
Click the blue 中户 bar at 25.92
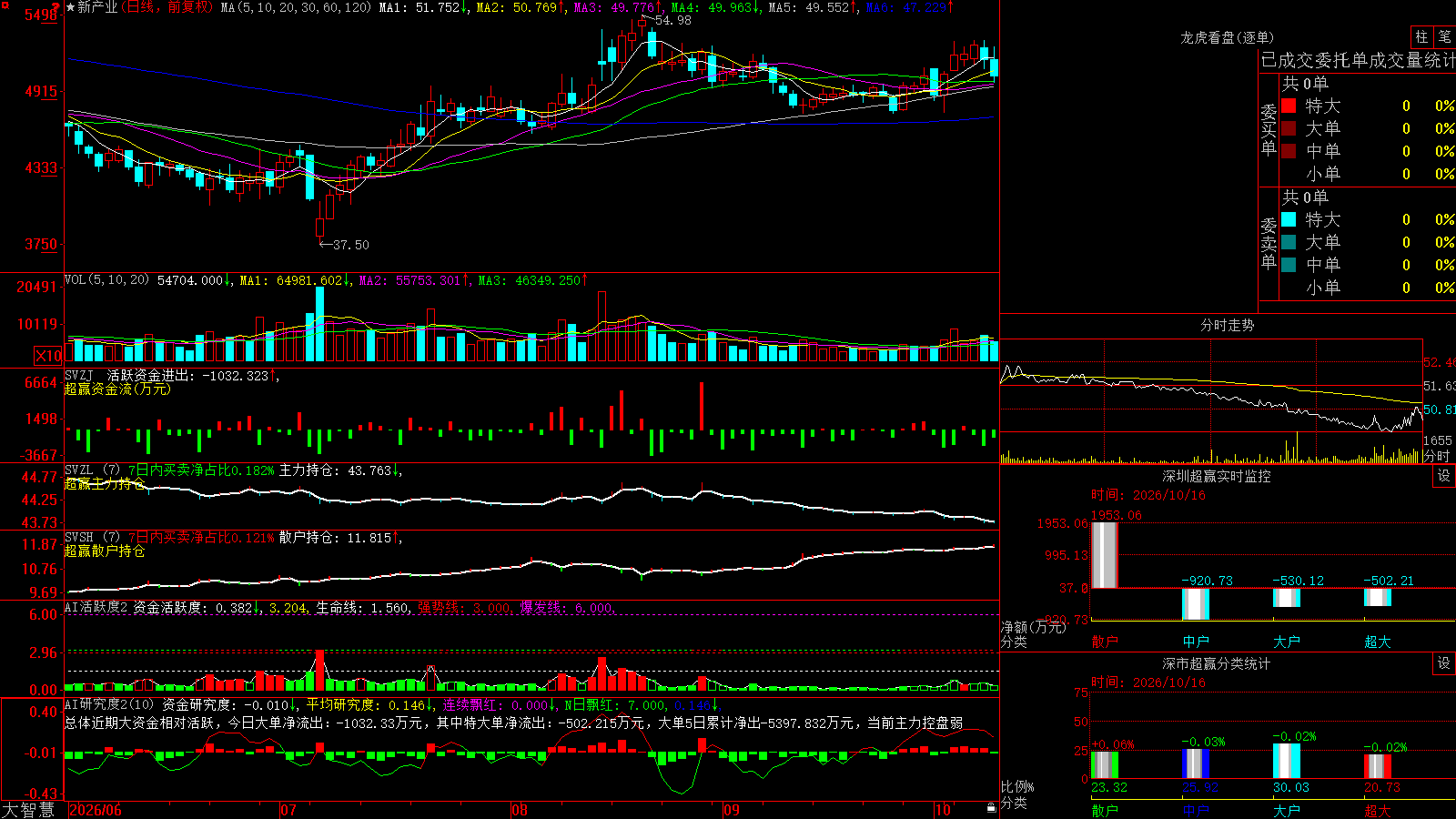click(1195, 763)
